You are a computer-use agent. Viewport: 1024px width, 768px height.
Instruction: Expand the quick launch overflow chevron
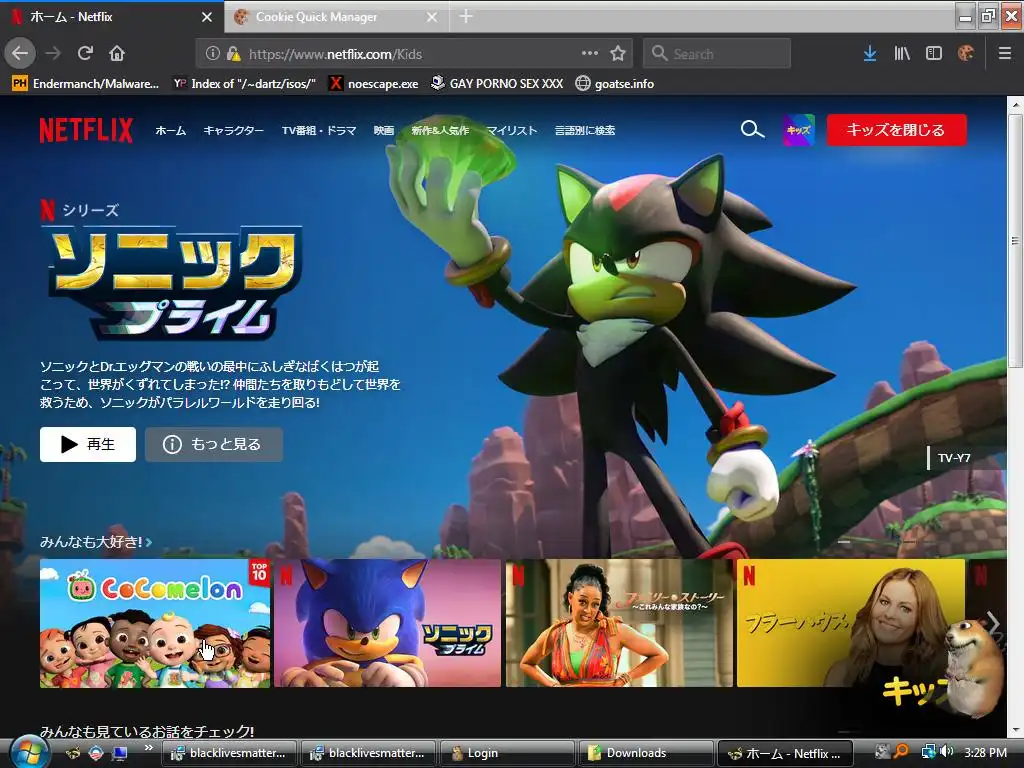(x=149, y=747)
